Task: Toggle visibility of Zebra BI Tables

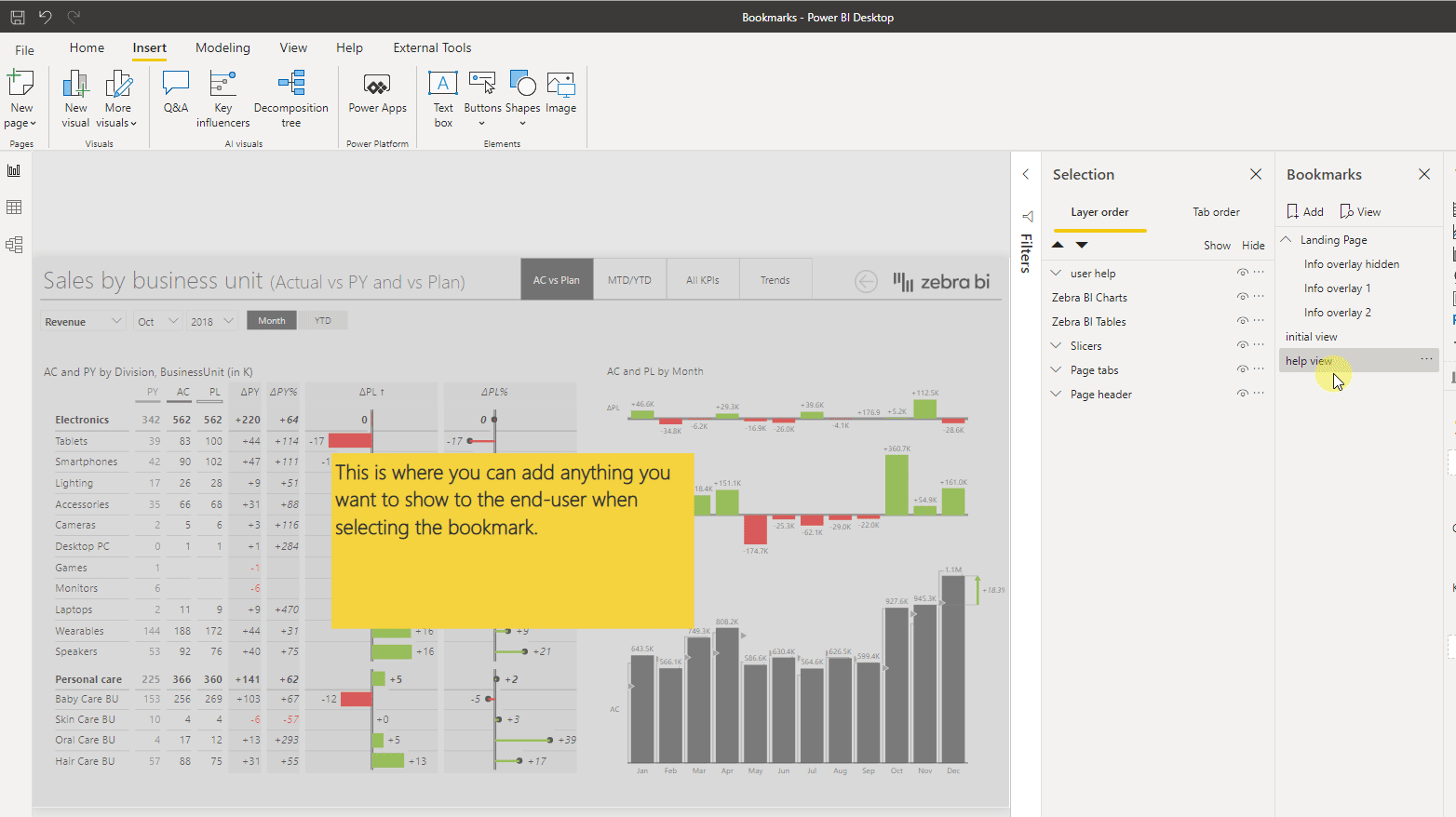Action: coord(1242,321)
